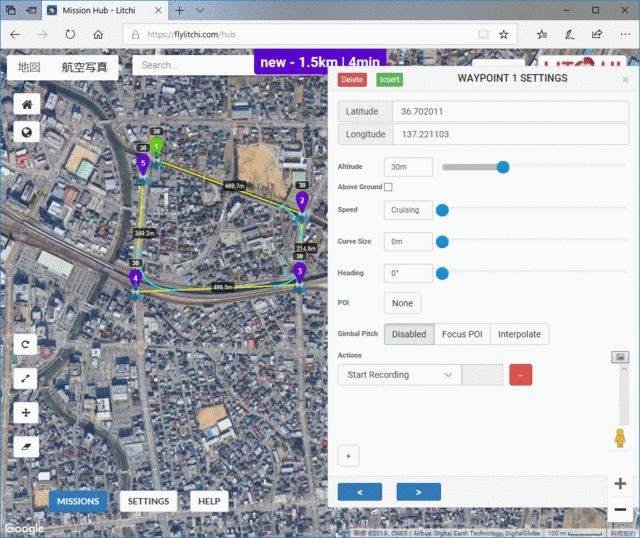Toggle the Above Ground checkbox
Viewport: 640px width, 538px height.
388,187
